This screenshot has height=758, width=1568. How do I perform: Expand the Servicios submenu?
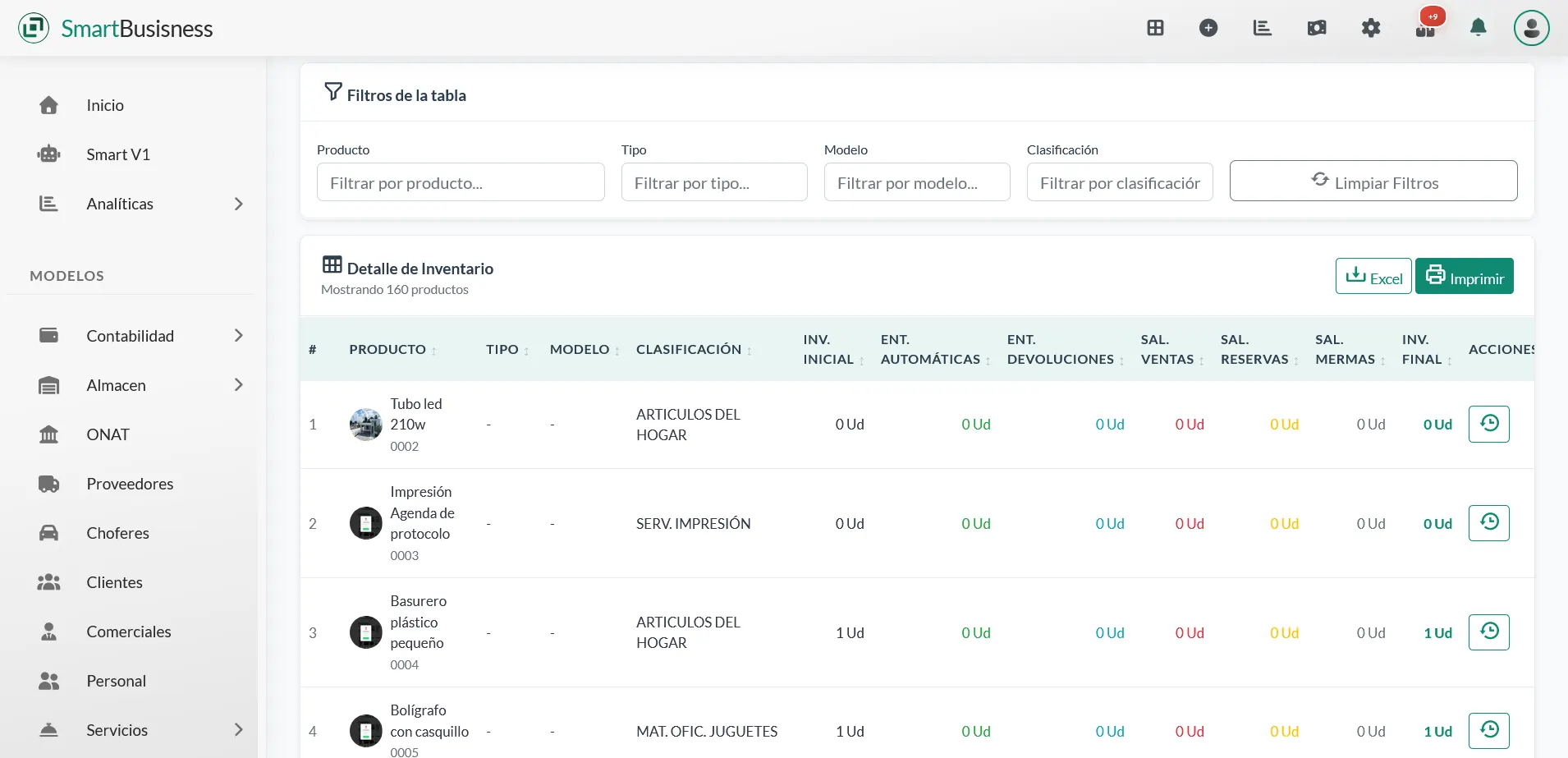click(x=238, y=729)
